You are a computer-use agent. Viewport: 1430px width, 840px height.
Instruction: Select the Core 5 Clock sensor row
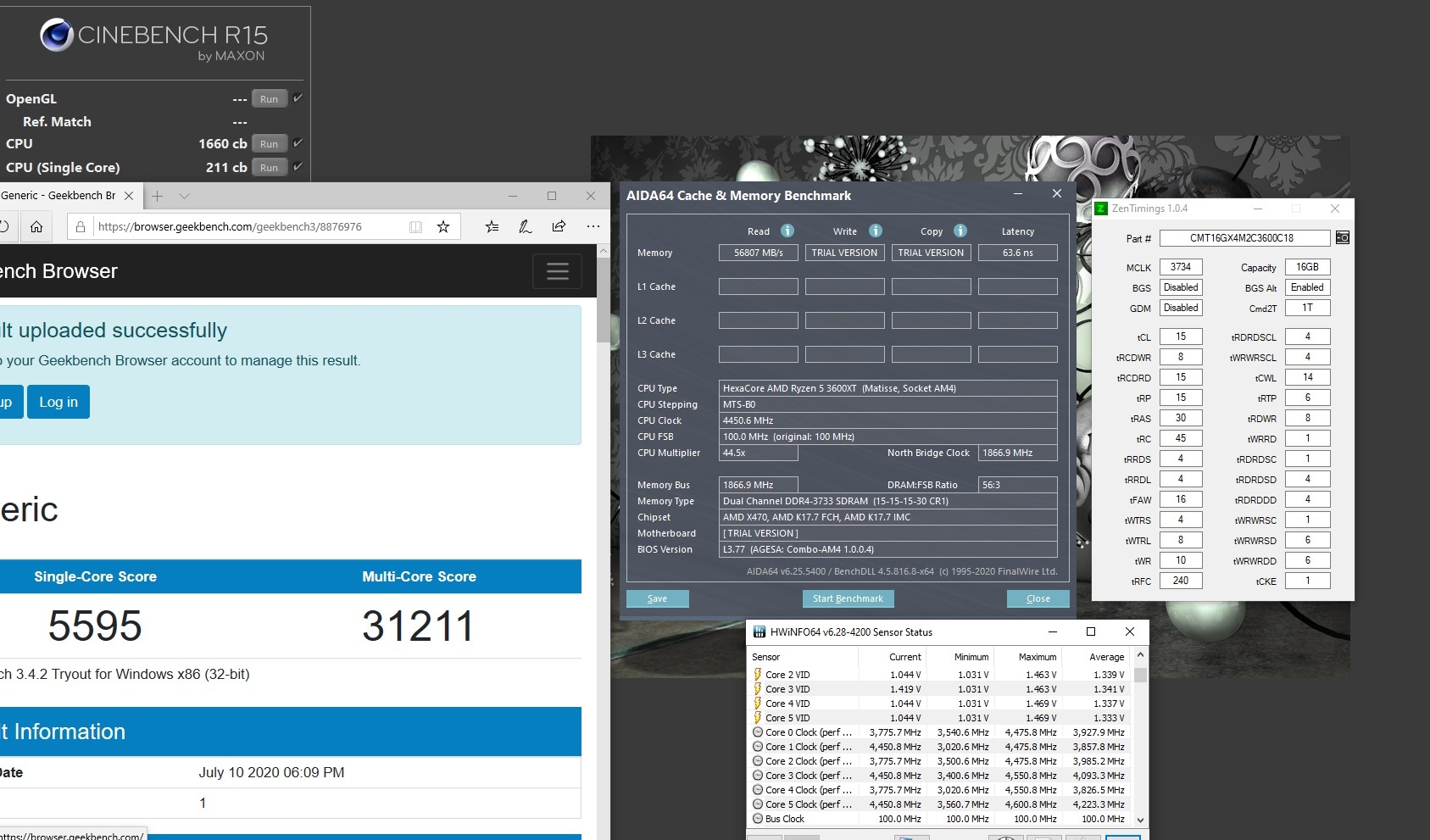pos(940,804)
